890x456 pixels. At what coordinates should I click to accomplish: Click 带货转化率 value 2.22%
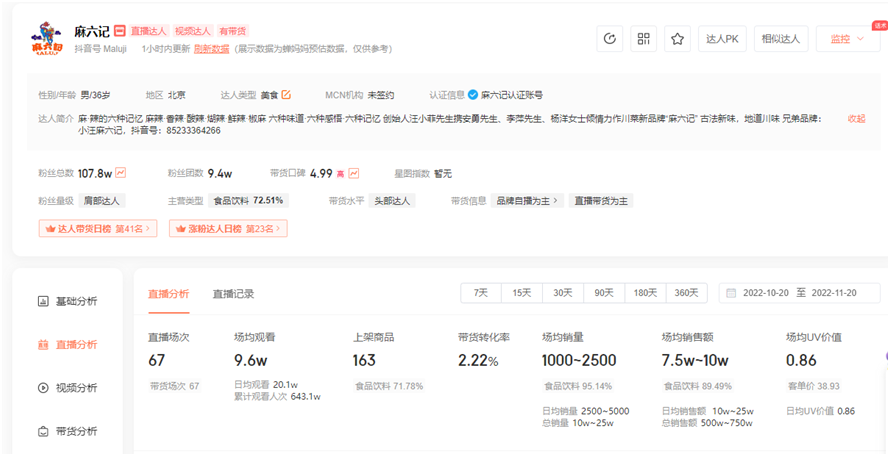[x=478, y=361]
